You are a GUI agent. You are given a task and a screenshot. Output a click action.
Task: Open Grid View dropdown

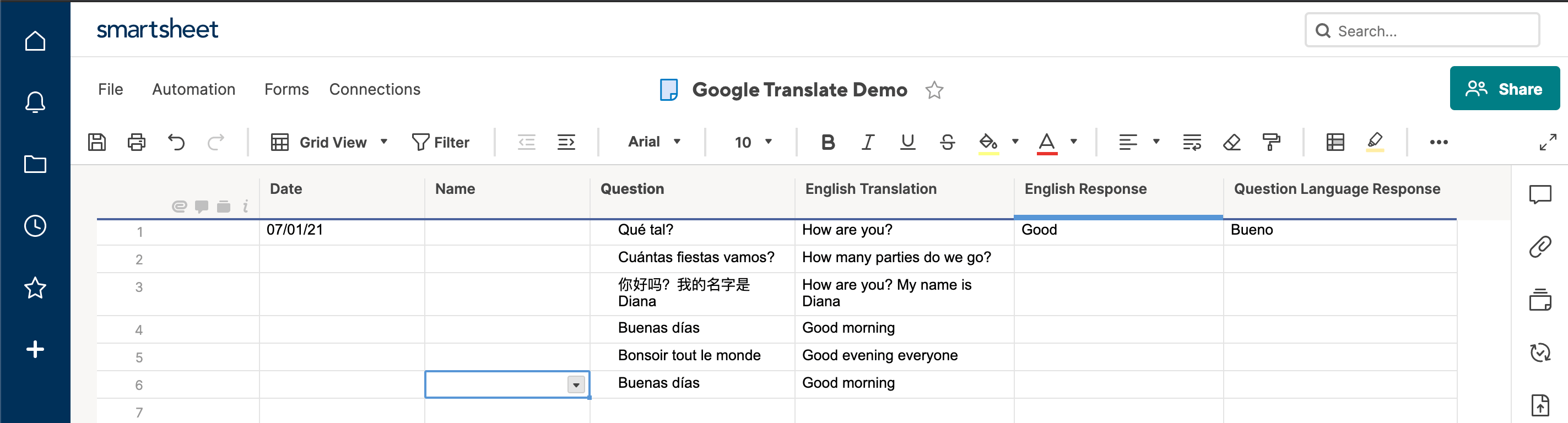tap(329, 143)
